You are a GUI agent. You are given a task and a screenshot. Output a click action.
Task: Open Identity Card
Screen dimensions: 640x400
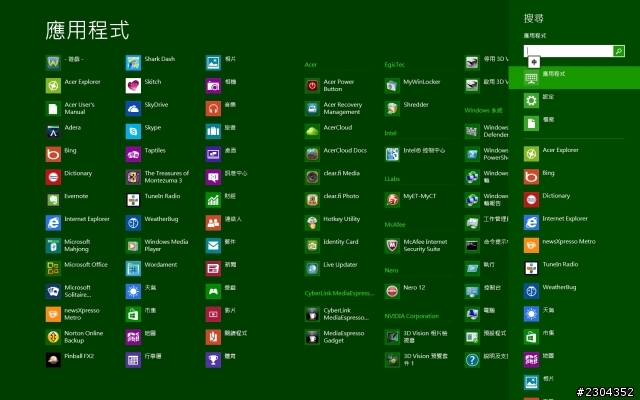tap(332, 246)
